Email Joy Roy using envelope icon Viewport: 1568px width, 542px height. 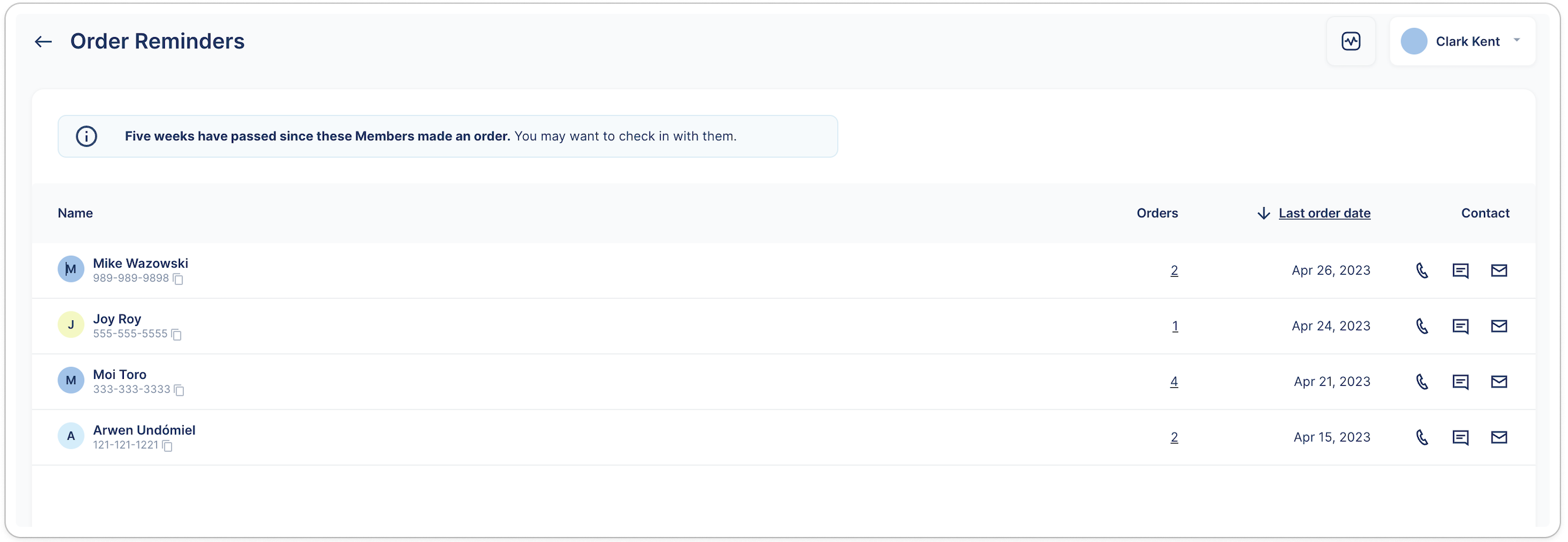1499,326
